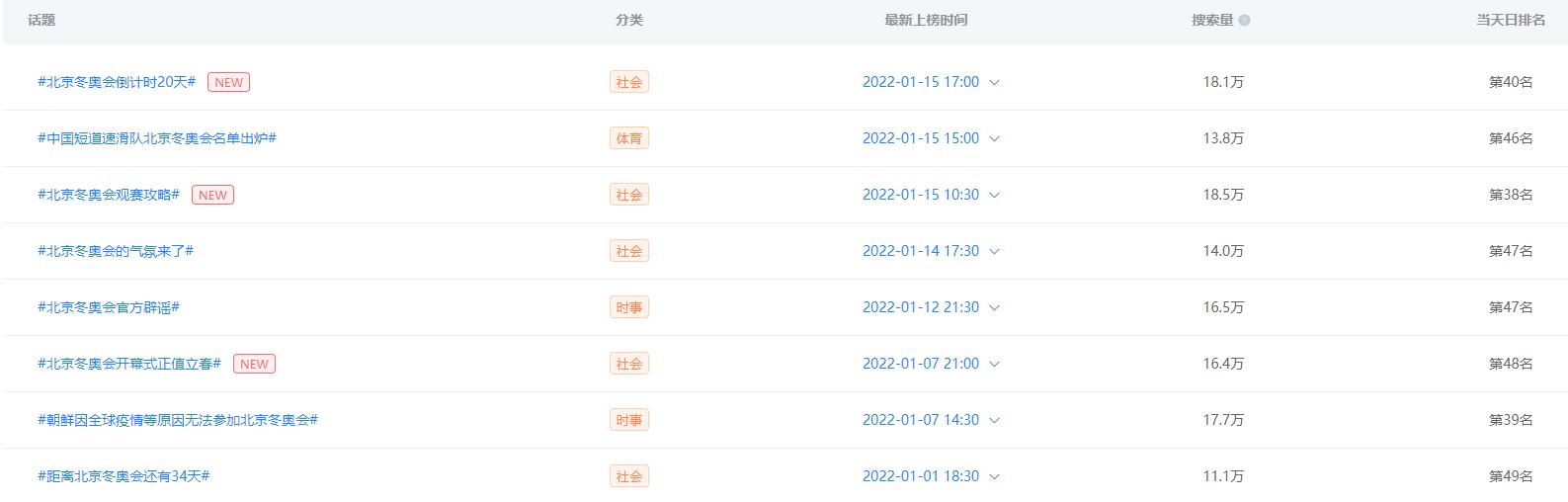This screenshot has width=1568, height=502.
Task: Expand the 2022-01-14 17:30 time chevron
Action: pyautogui.click(x=994, y=252)
